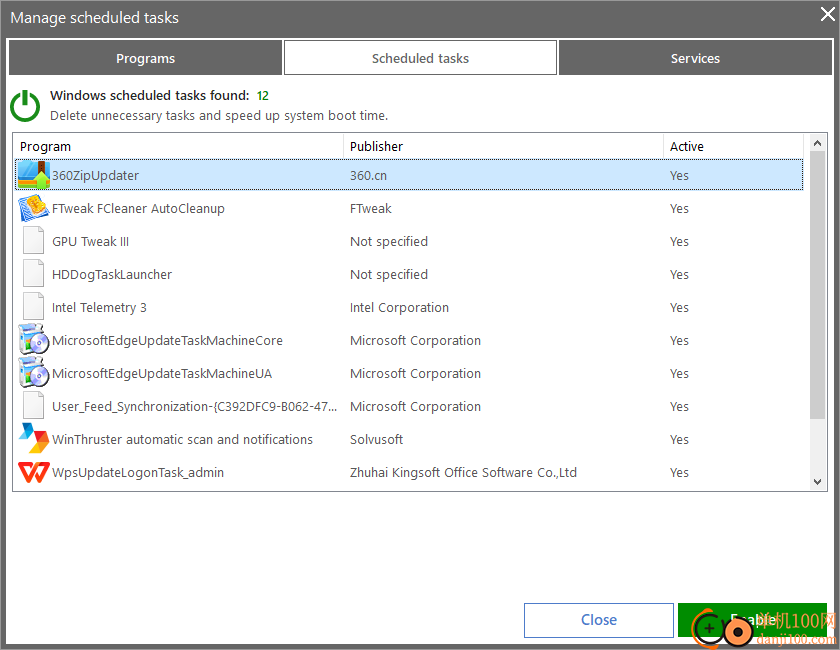Viewport: 840px width, 650px height.
Task: Click the vertical scrollbar thumb
Action: 817,285
